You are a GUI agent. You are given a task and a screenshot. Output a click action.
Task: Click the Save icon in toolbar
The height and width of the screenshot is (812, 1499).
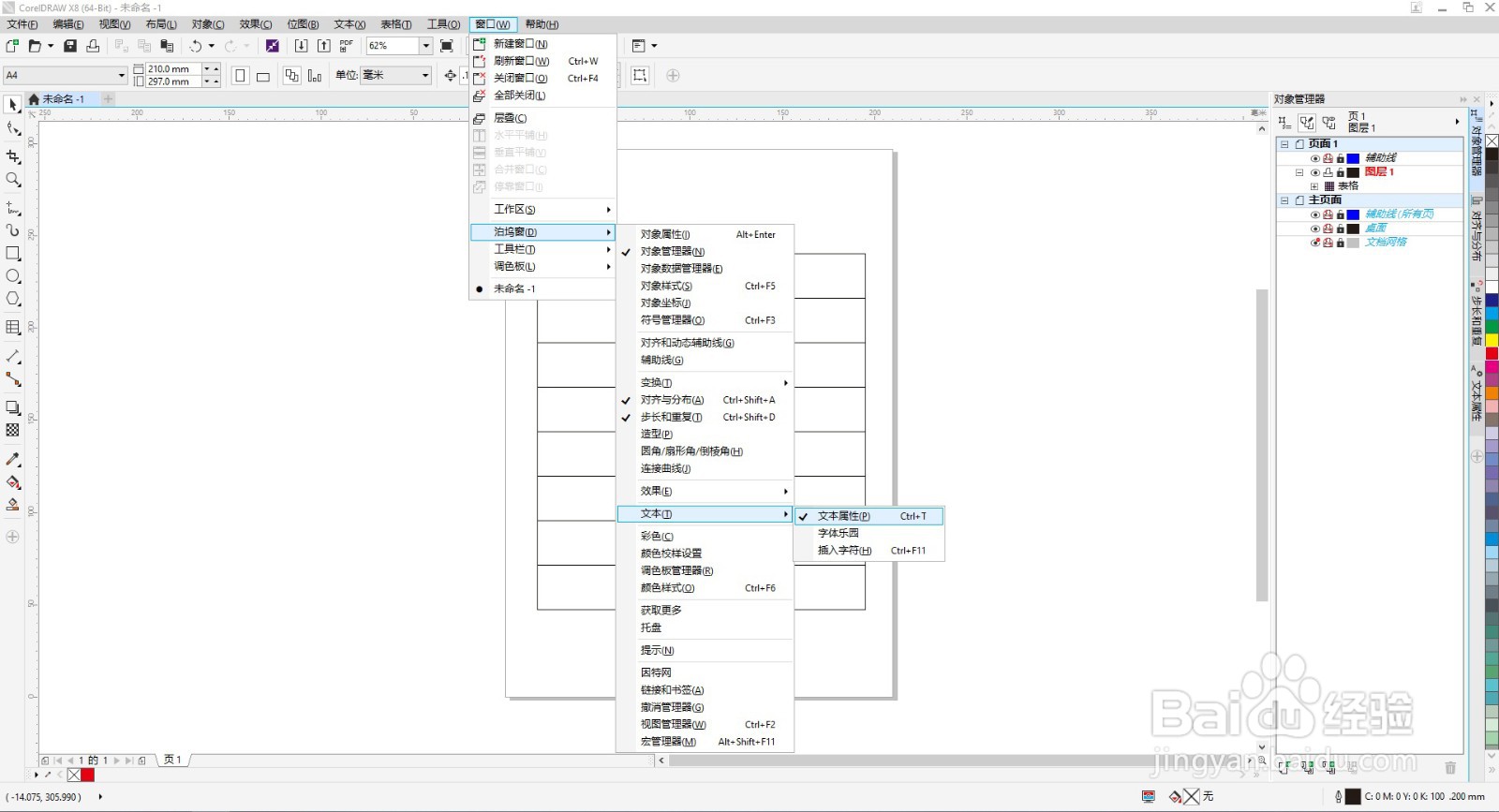(70, 45)
